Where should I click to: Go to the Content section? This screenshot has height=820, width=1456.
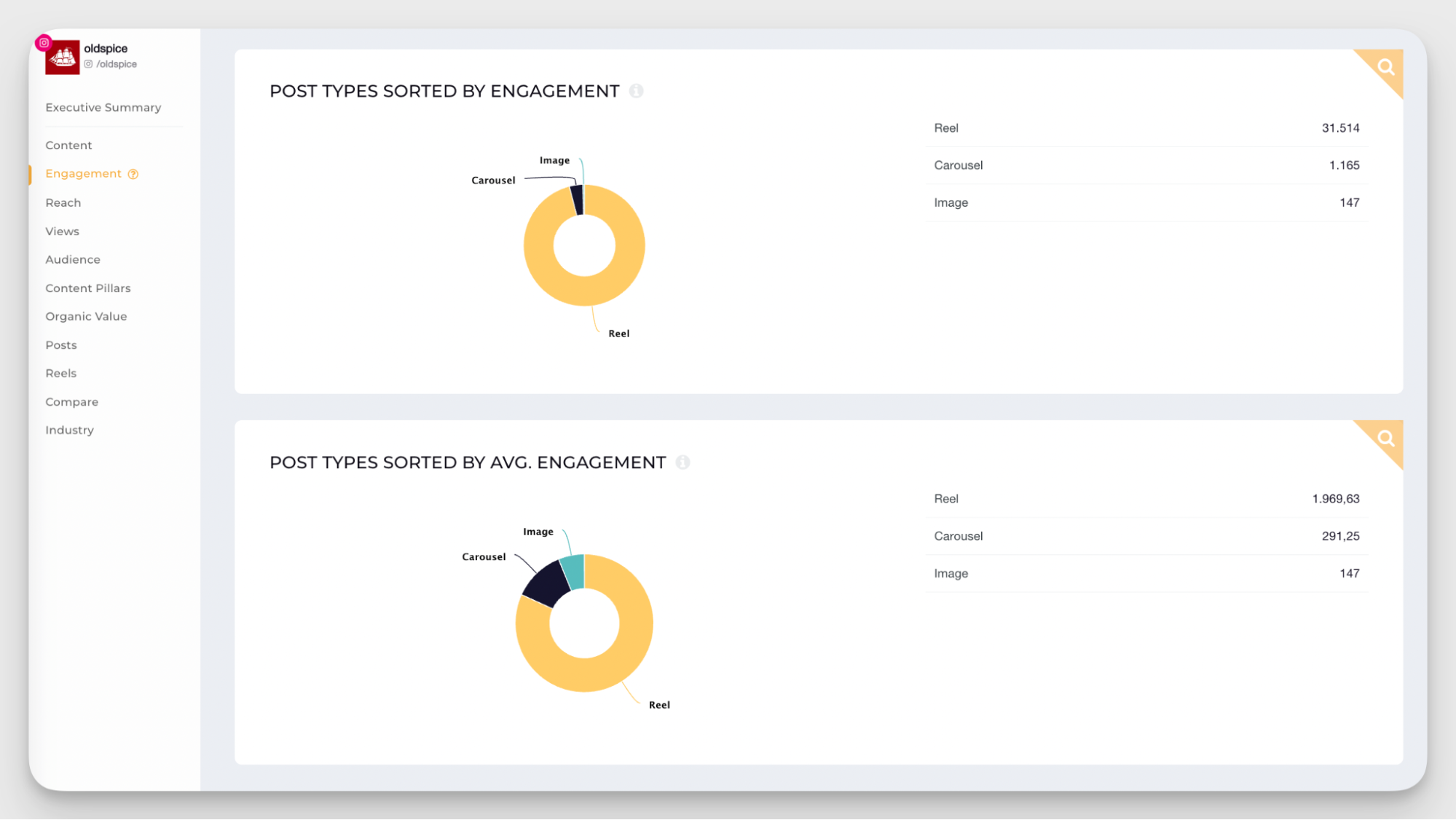pos(68,145)
